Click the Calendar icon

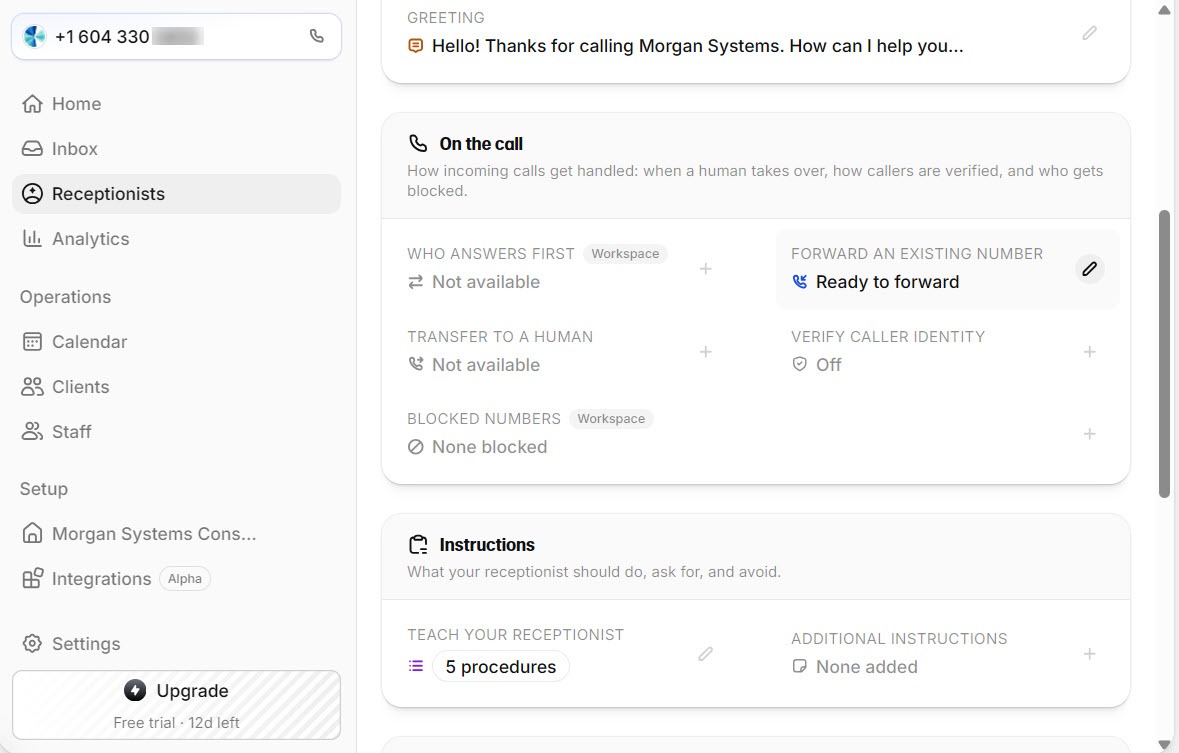point(32,342)
